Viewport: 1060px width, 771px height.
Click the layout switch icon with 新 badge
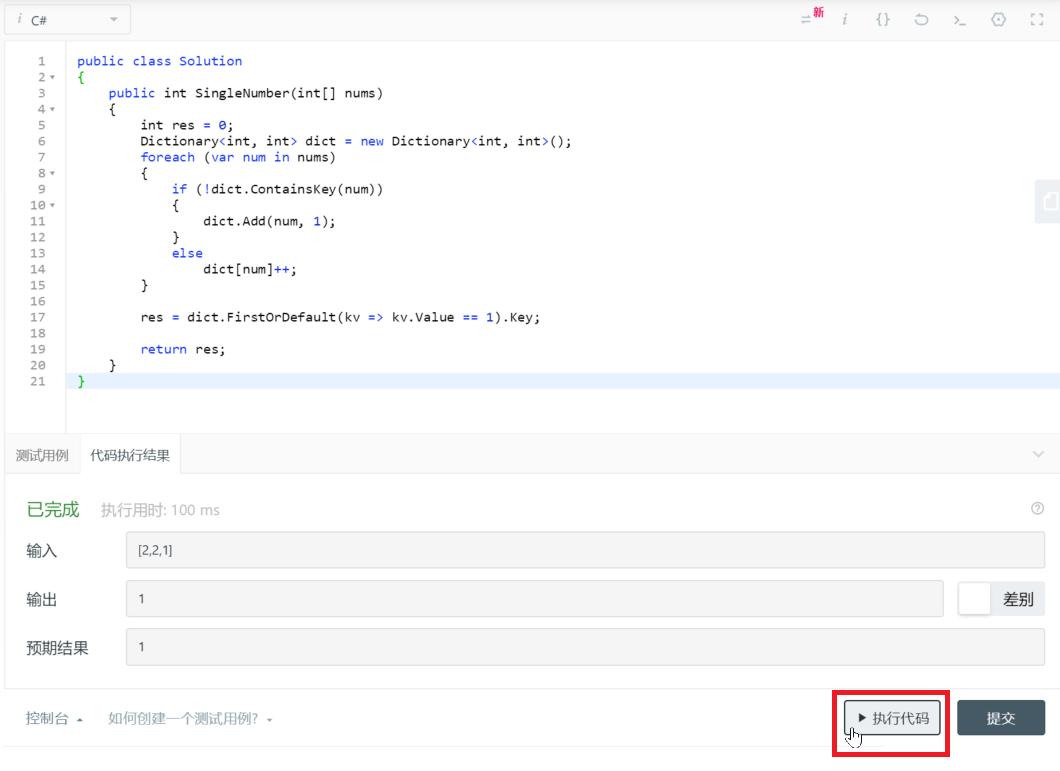pyautogui.click(x=808, y=18)
